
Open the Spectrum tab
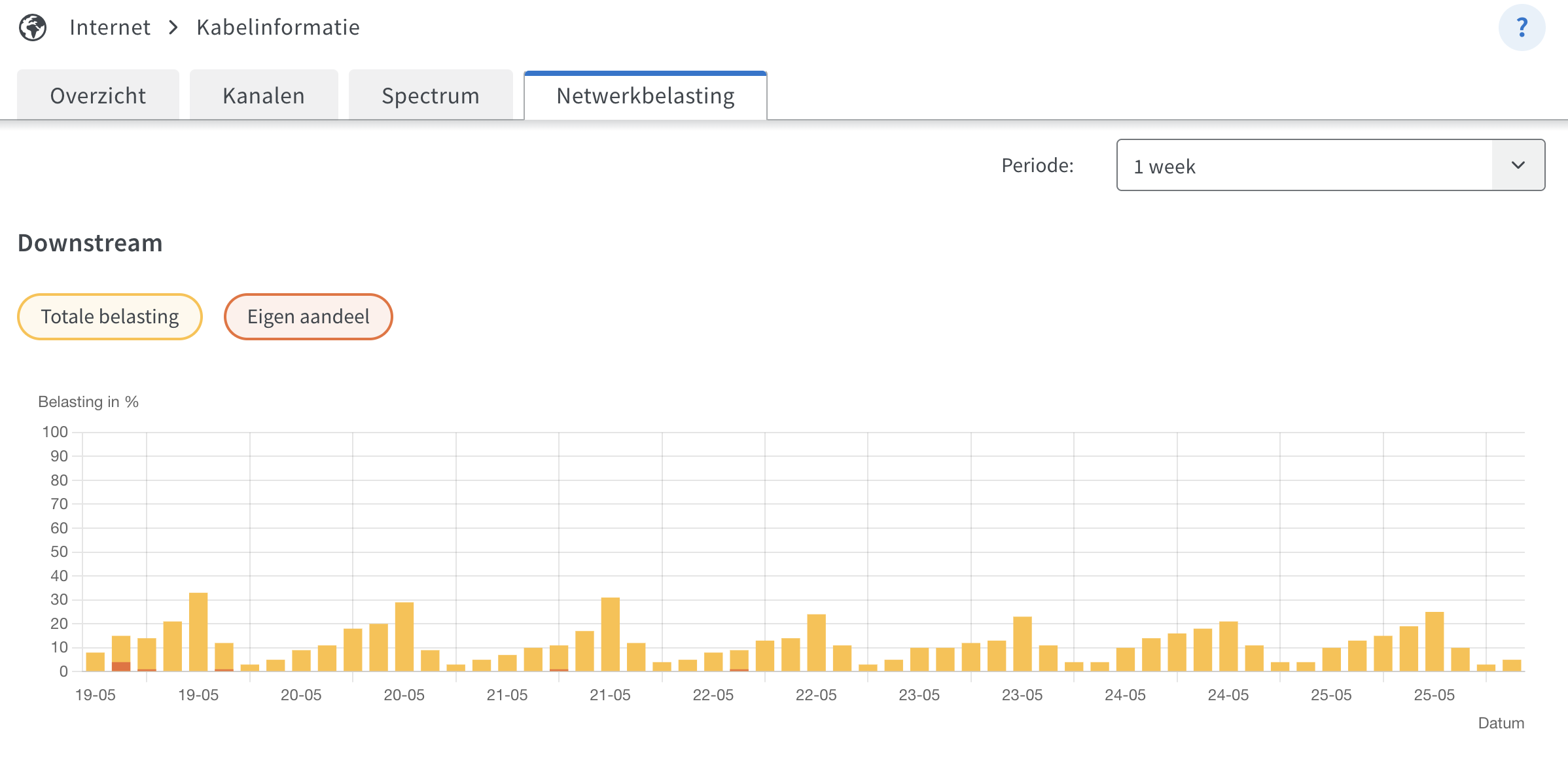431,96
